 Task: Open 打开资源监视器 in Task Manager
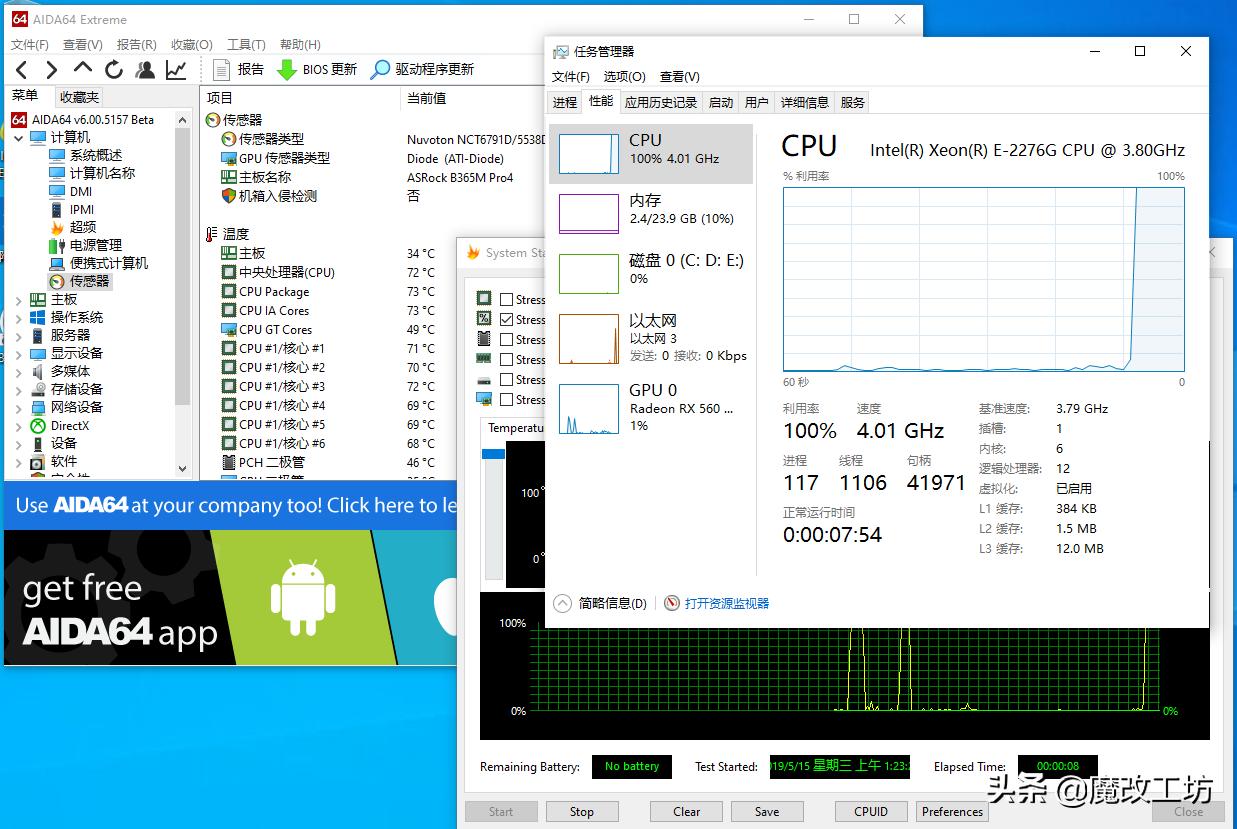pos(716,603)
